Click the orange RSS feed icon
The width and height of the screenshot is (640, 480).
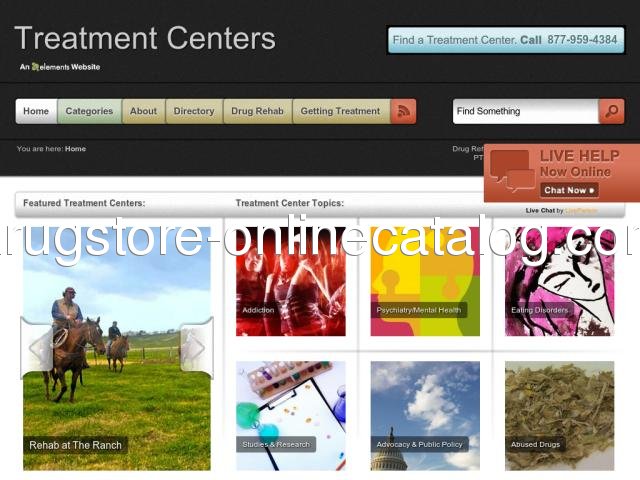click(x=403, y=111)
